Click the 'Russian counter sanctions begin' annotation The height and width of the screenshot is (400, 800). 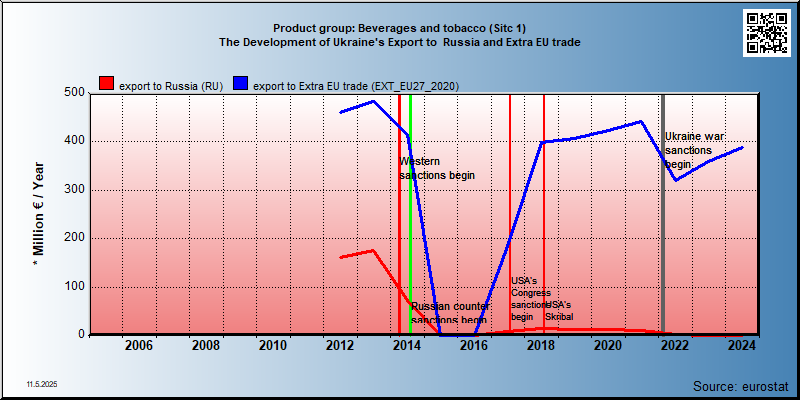pos(450,313)
